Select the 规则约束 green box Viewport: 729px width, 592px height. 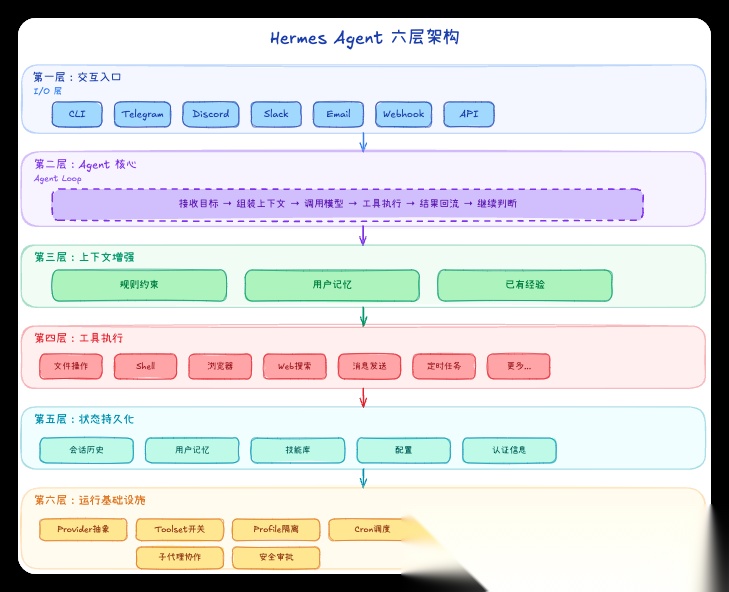tap(139, 285)
